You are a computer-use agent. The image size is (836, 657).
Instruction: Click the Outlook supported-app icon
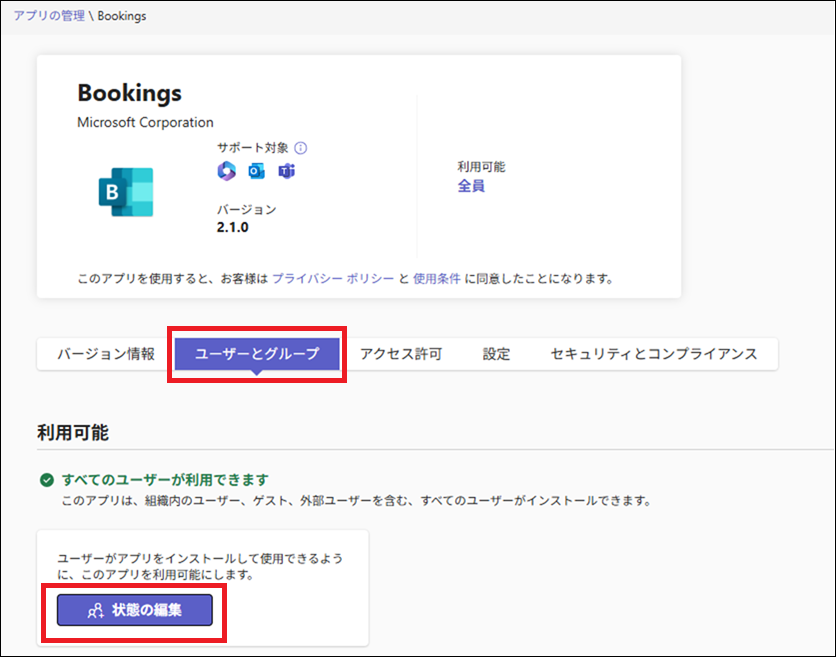click(256, 171)
